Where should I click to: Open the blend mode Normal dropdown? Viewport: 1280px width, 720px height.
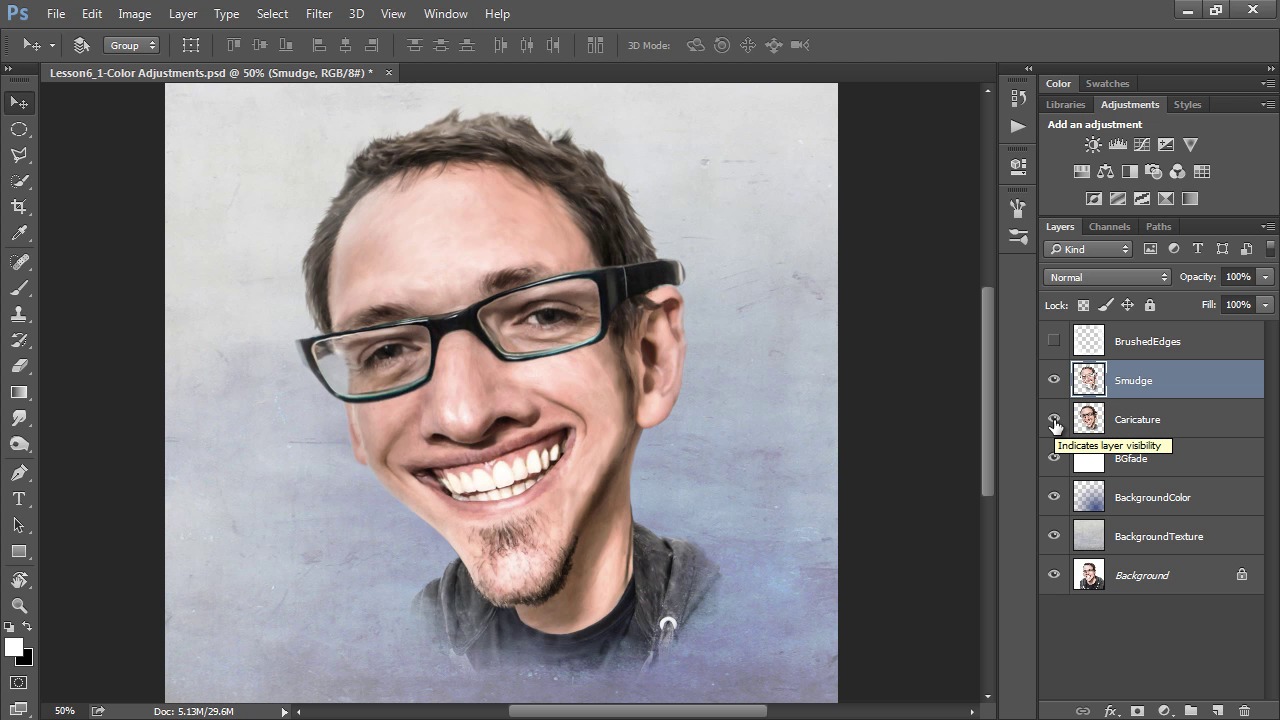click(x=1107, y=277)
